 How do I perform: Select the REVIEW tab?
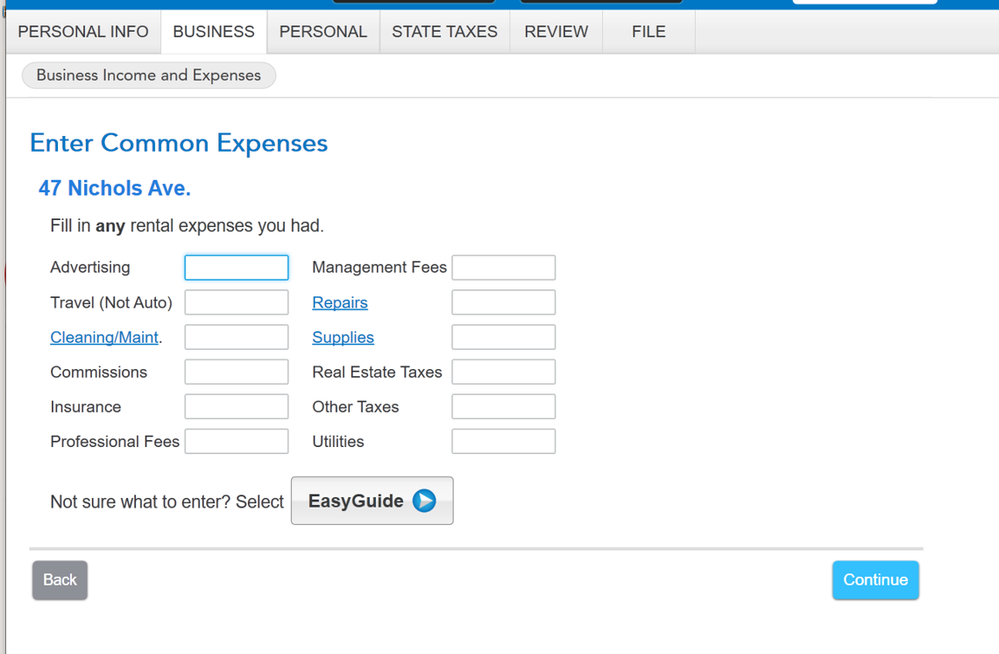coord(556,32)
